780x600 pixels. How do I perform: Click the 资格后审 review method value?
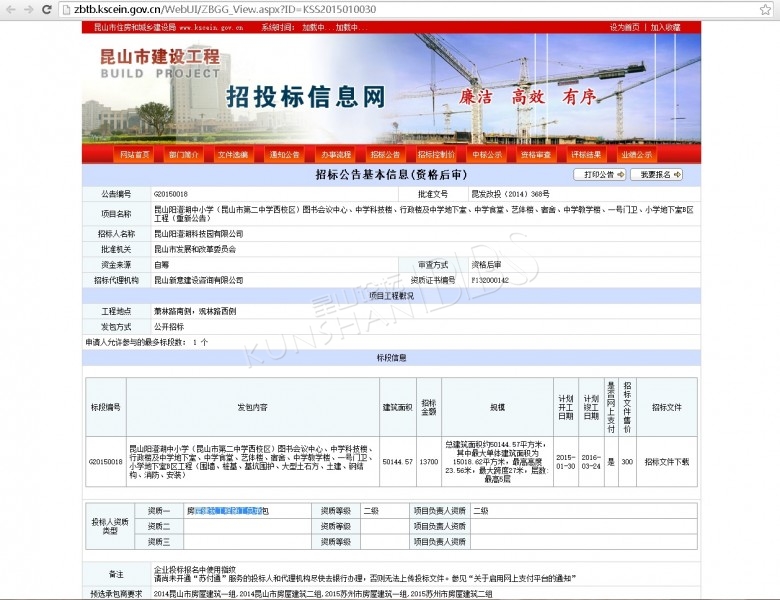click(487, 265)
